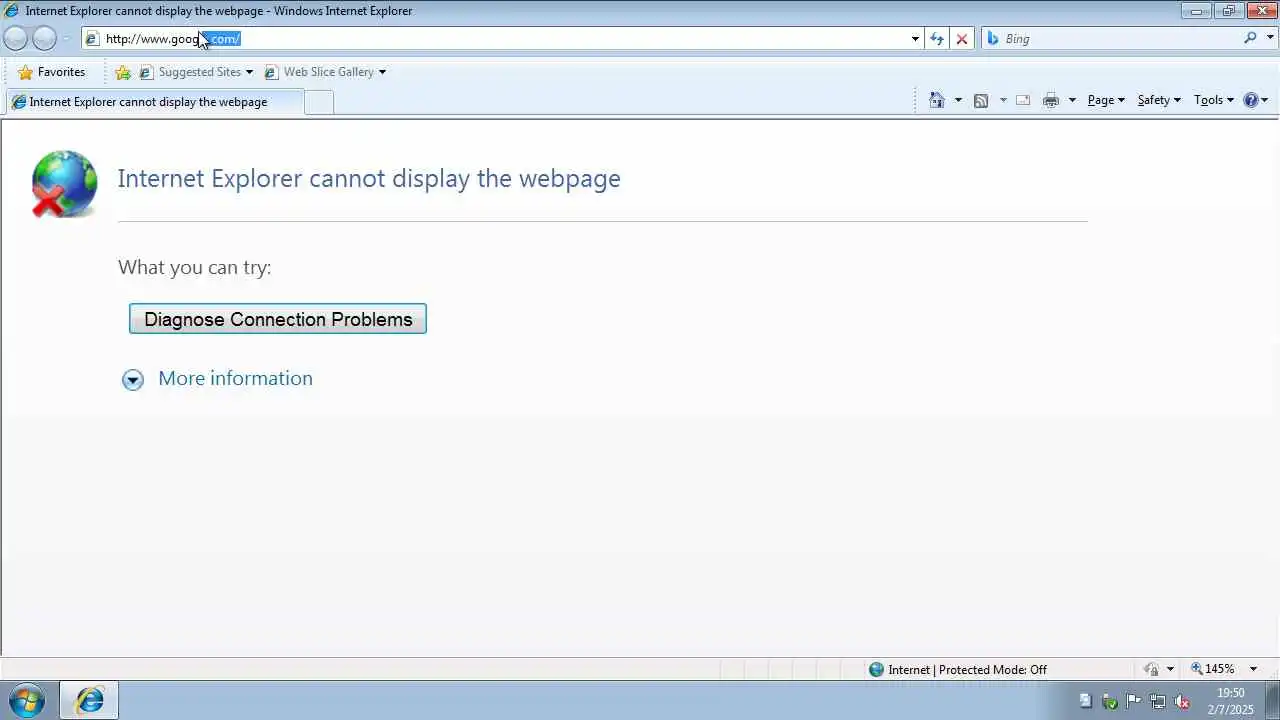Image resolution: width=1280 pixels, height=720 pixels.
Task: Open a new blank tab
Action: click(x=319, y=102)
